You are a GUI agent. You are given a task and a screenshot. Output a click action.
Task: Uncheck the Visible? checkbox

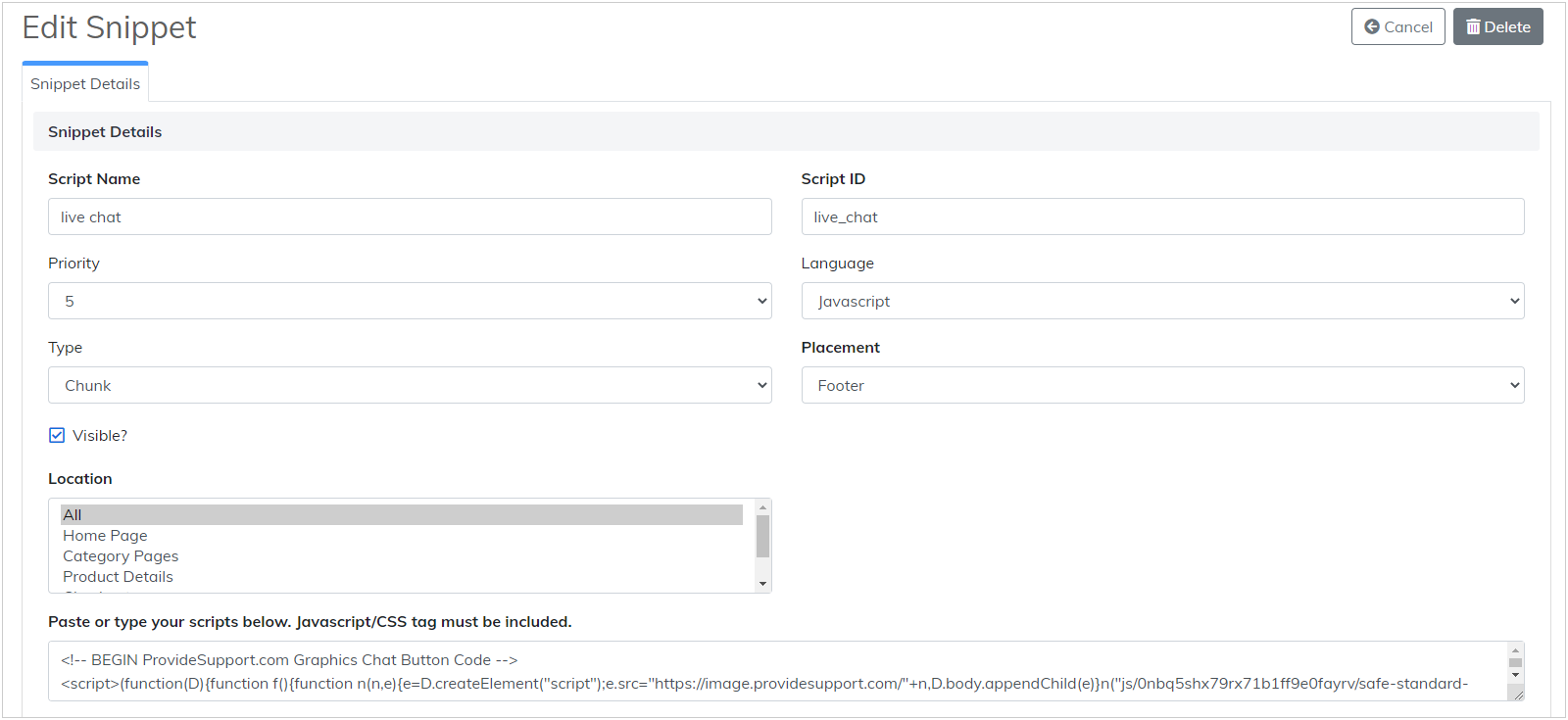[x=57, y=435]
